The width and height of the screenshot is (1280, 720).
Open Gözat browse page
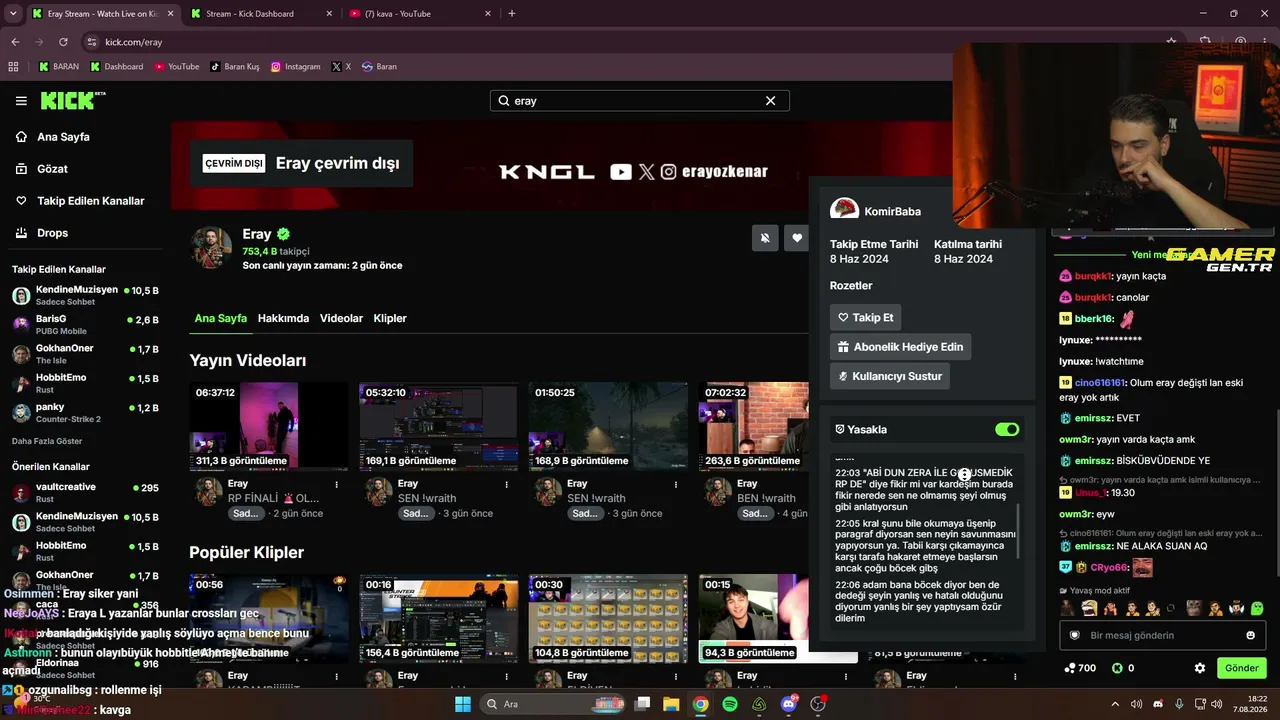(x=52, y=169)
